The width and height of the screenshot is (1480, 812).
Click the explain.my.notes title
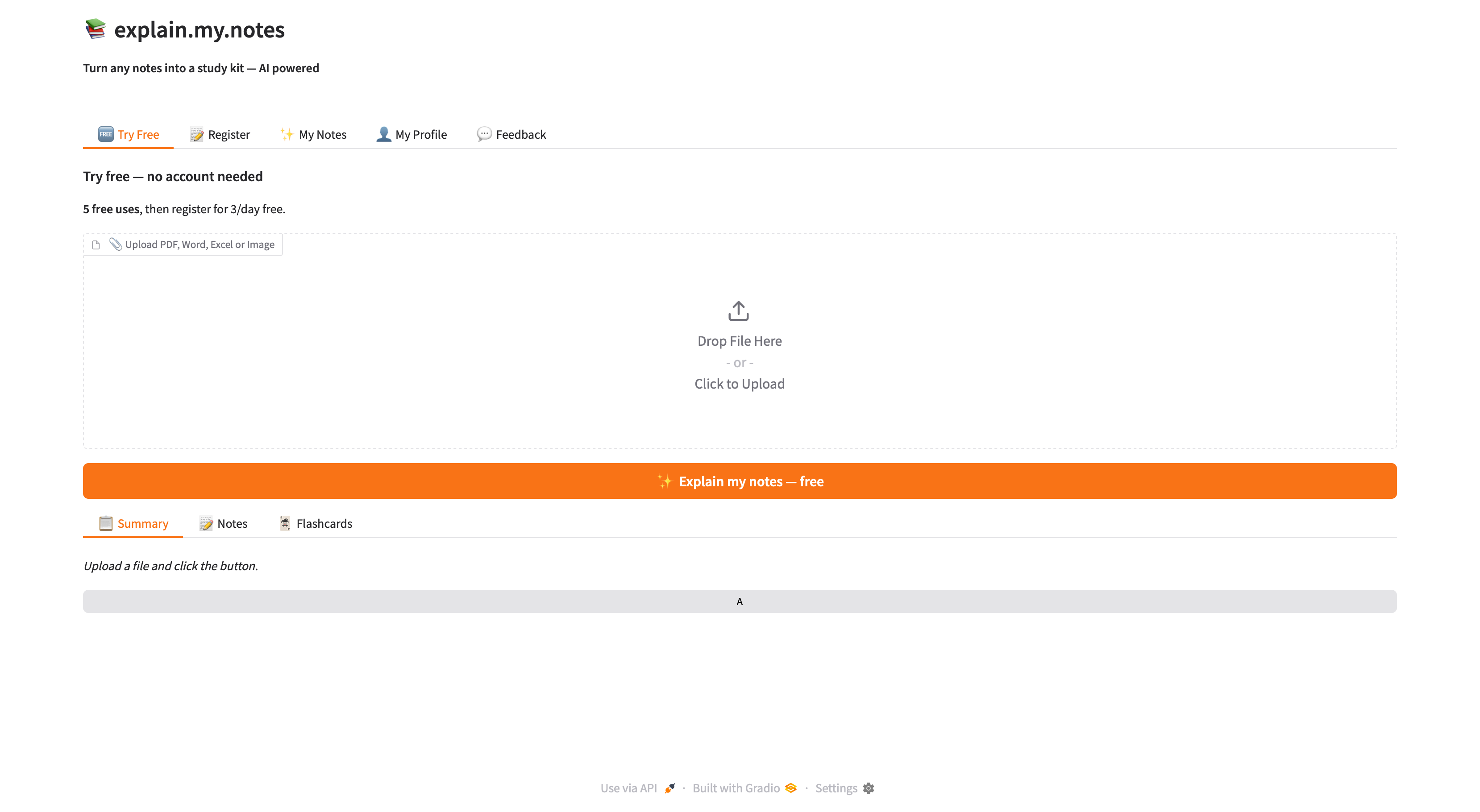200,30
